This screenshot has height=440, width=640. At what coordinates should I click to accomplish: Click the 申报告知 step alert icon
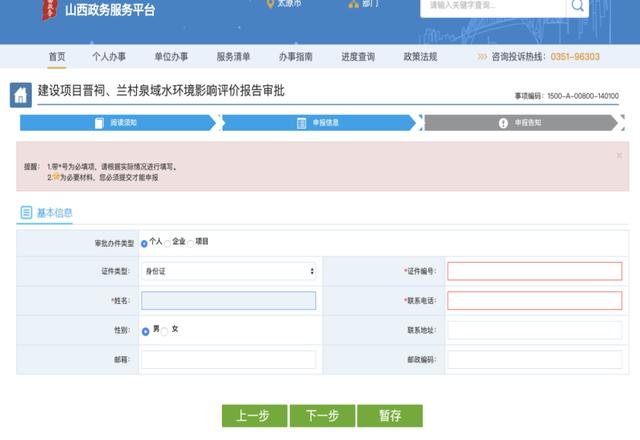coord(503,123)
